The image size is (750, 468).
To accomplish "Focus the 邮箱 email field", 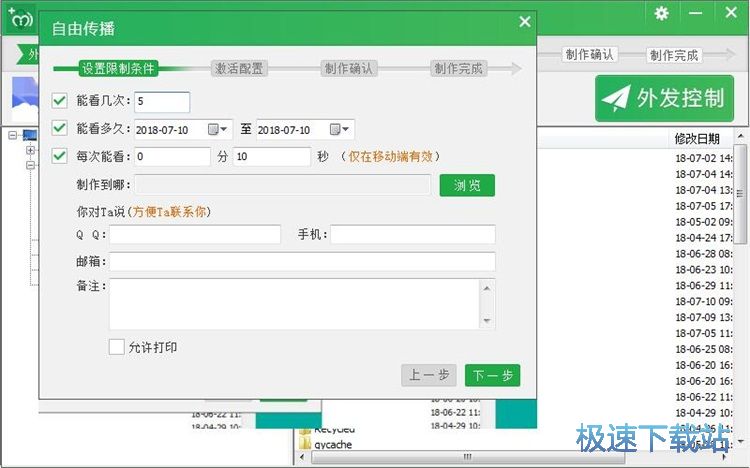I will (x=302, y=261).
